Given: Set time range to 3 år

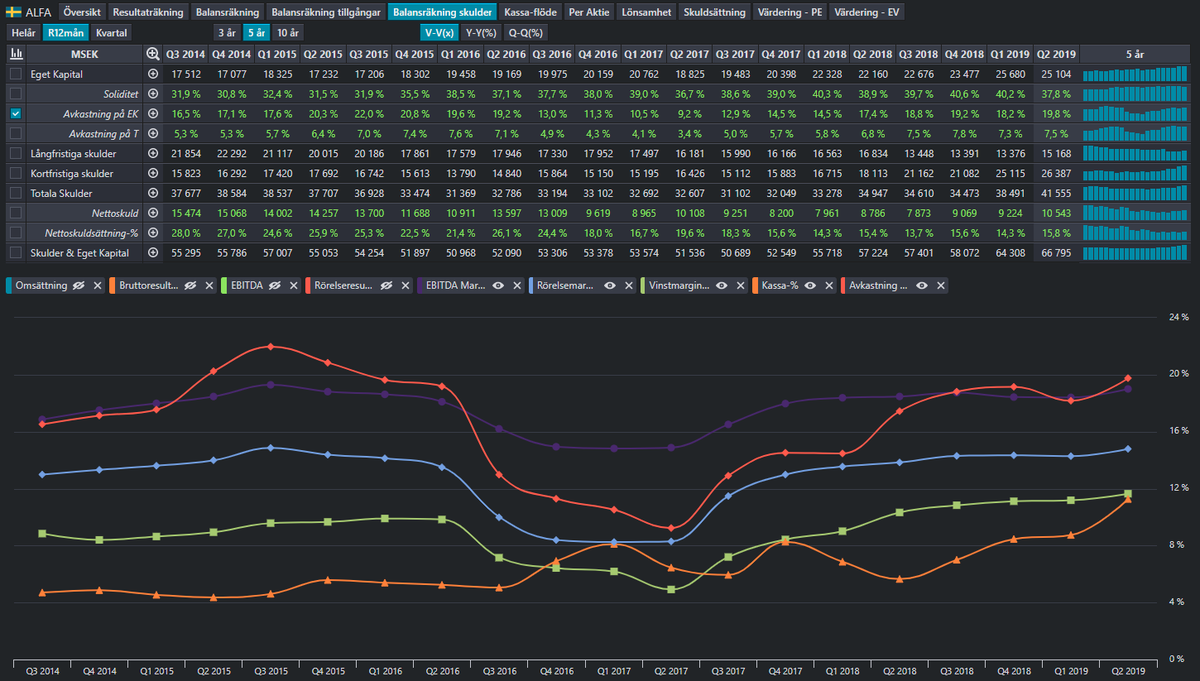Looking at the screenshot, I should tap(229, 32).
